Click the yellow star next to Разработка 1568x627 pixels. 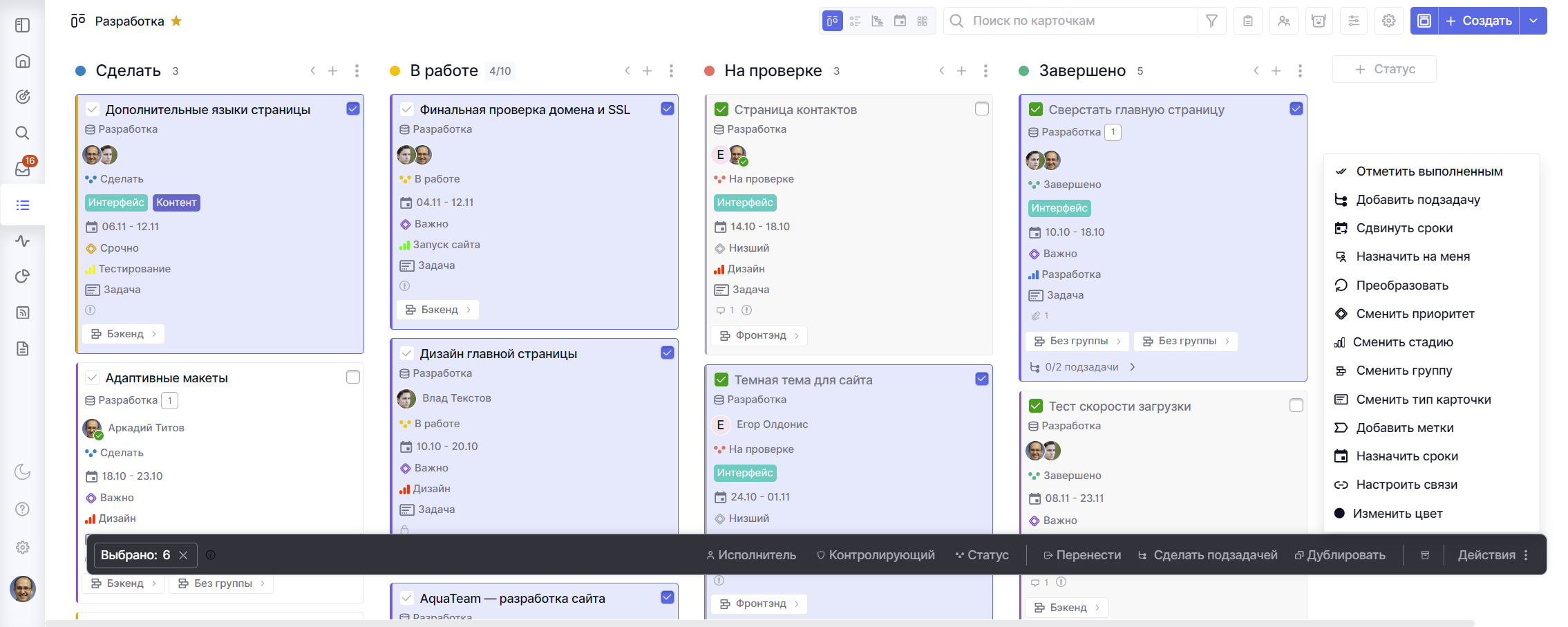click(176, 21)
